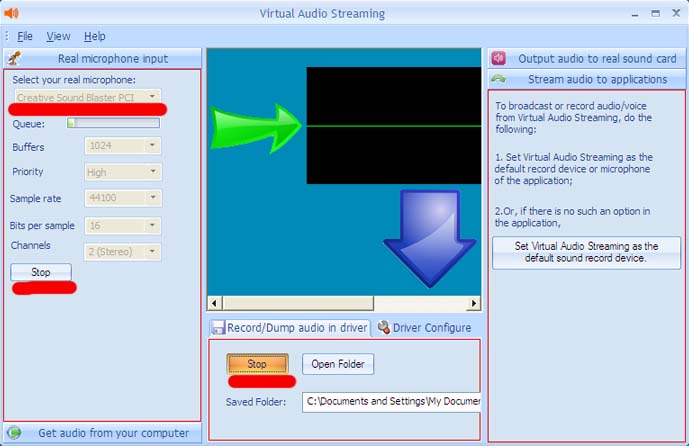Screen dimensions: 689x446
Task: Open the View menu
Action: point(58,36)
